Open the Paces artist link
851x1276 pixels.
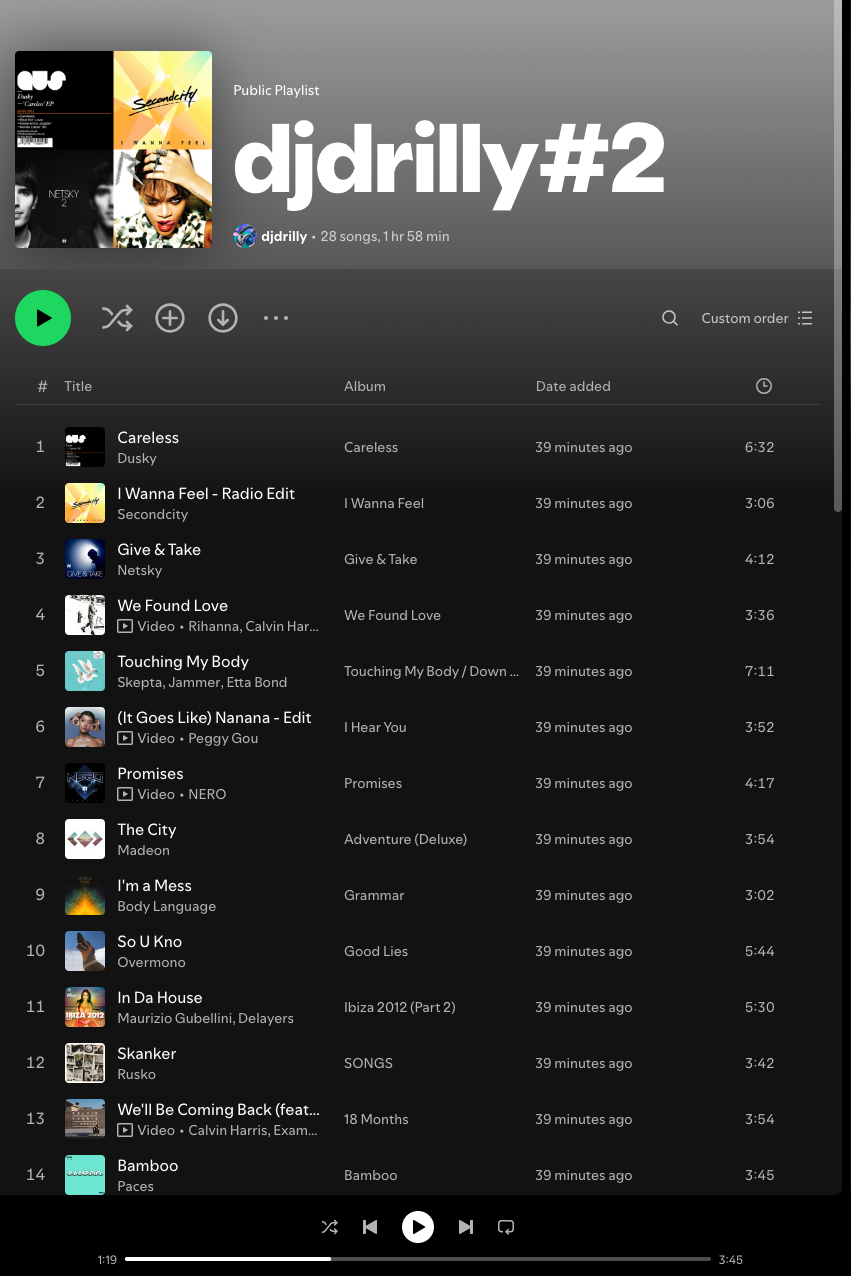(135, 1186)
